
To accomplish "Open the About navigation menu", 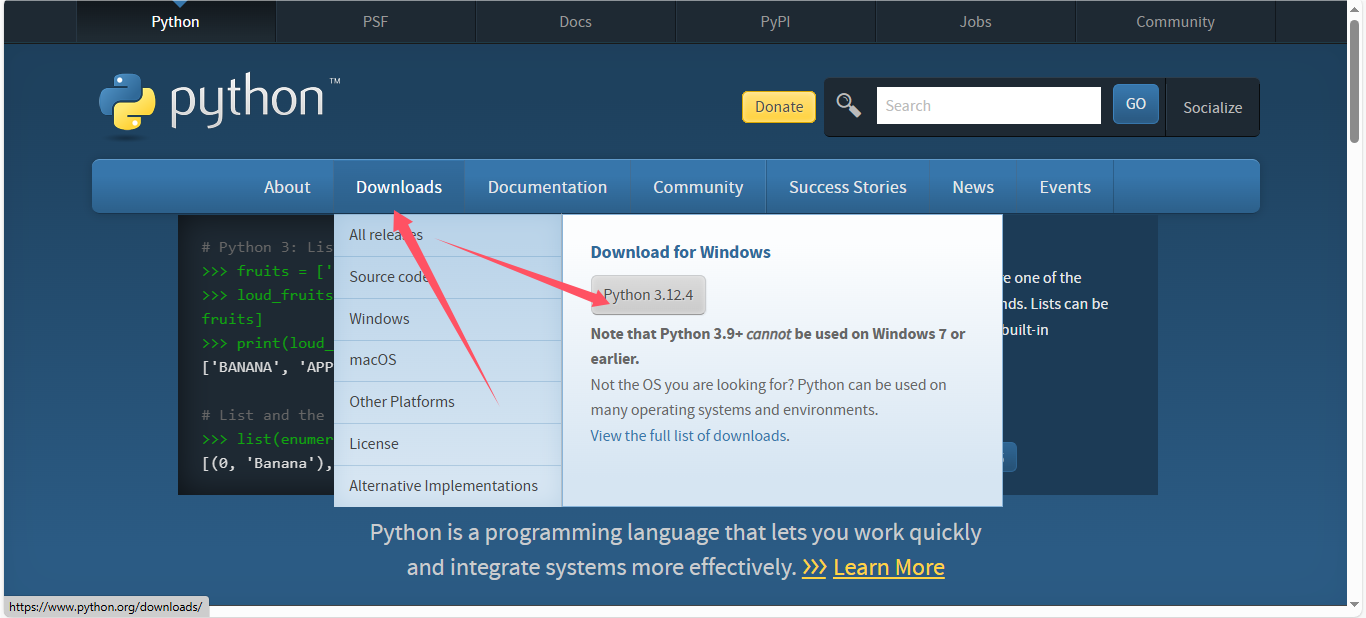I will point(287,187).
